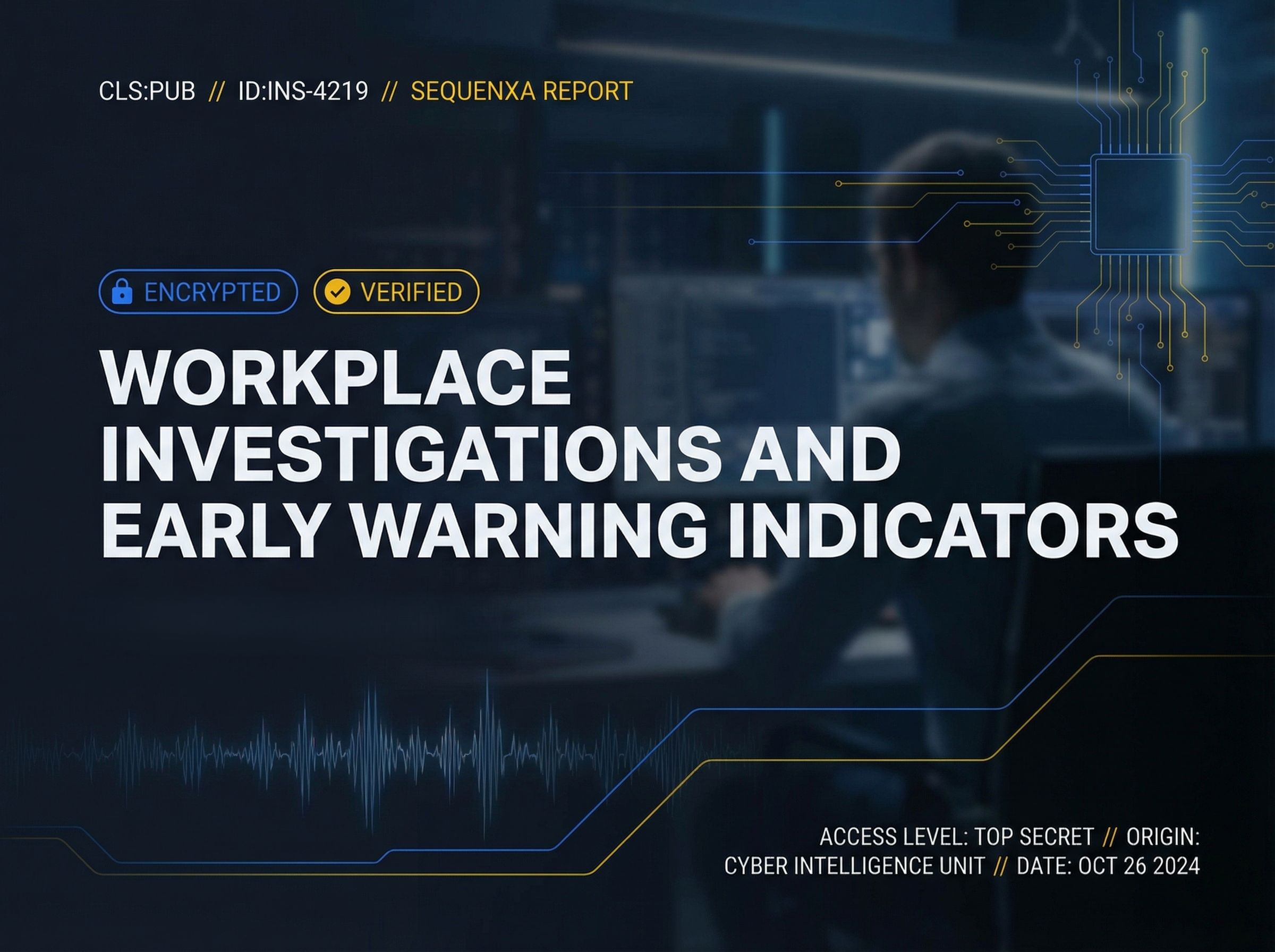Click the word WORKPLACE in the title

pyautogui.click(x=336, y=378)
